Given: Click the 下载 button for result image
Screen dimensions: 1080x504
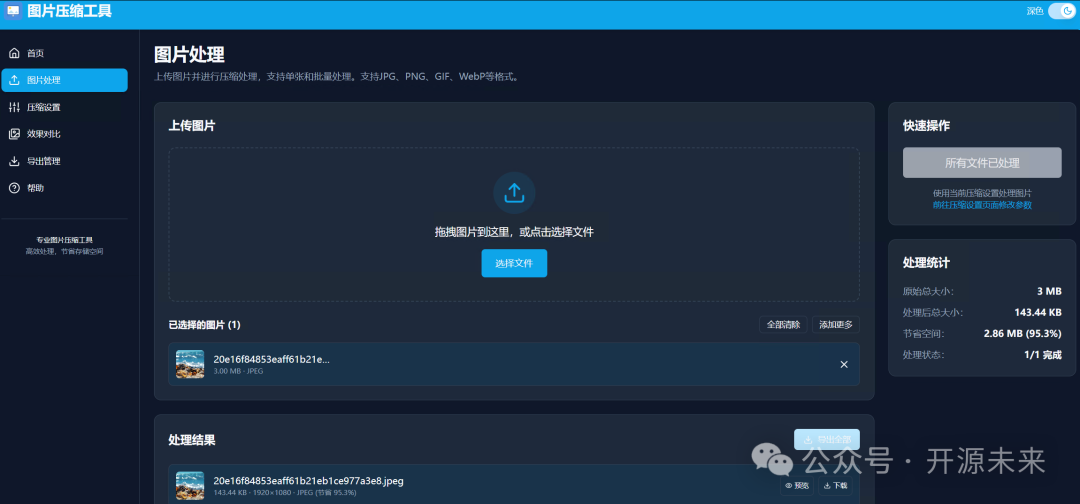Looking at the screenshot, I should pos(835,485).
